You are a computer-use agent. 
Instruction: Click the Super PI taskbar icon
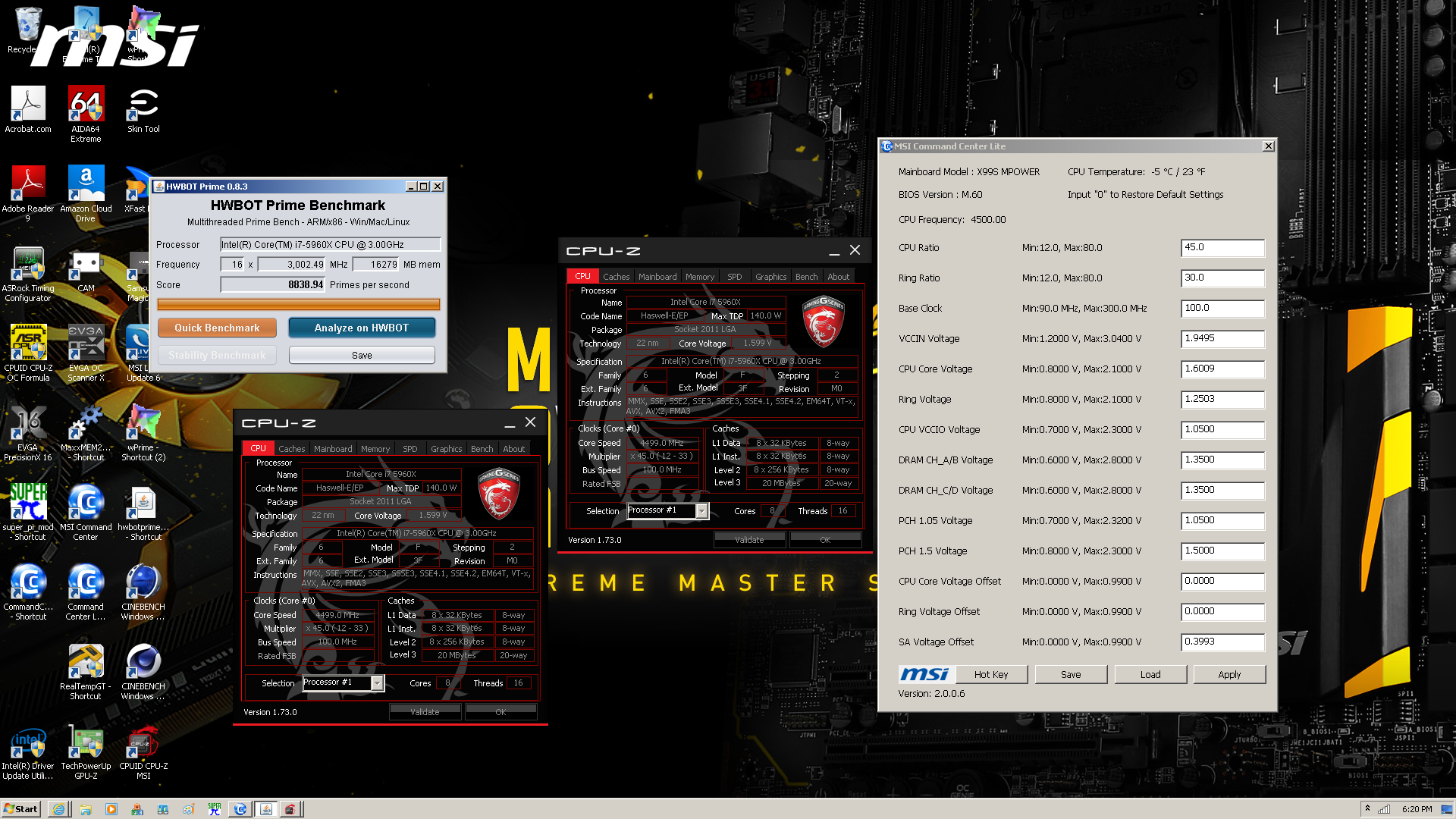click(x=215, y=809)
